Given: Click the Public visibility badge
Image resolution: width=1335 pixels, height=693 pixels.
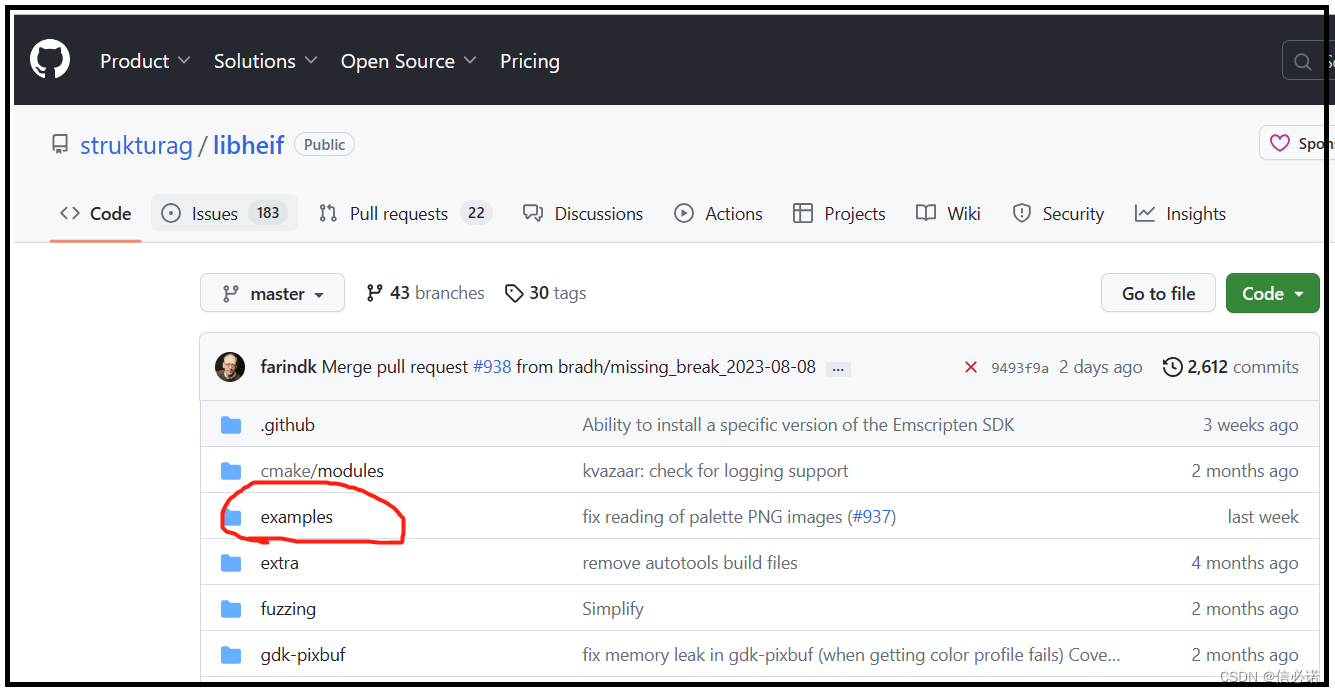Looking at the screenshot, I should pyautogui.click(x=325, y=145).
